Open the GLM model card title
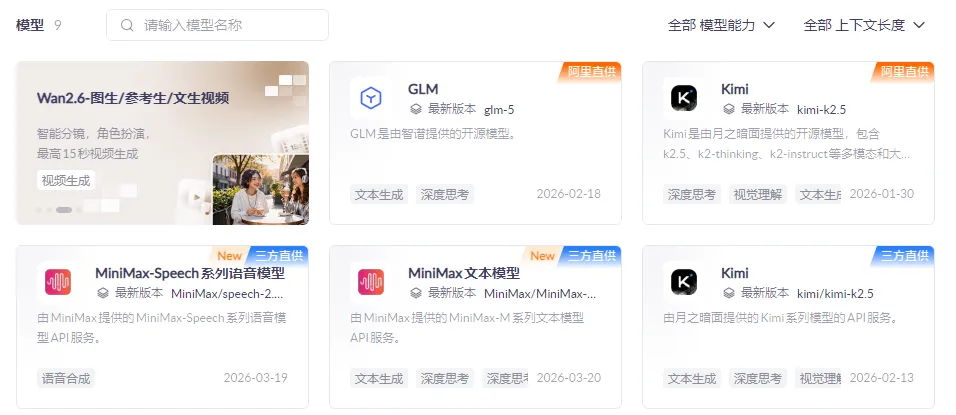 [423, 89]
